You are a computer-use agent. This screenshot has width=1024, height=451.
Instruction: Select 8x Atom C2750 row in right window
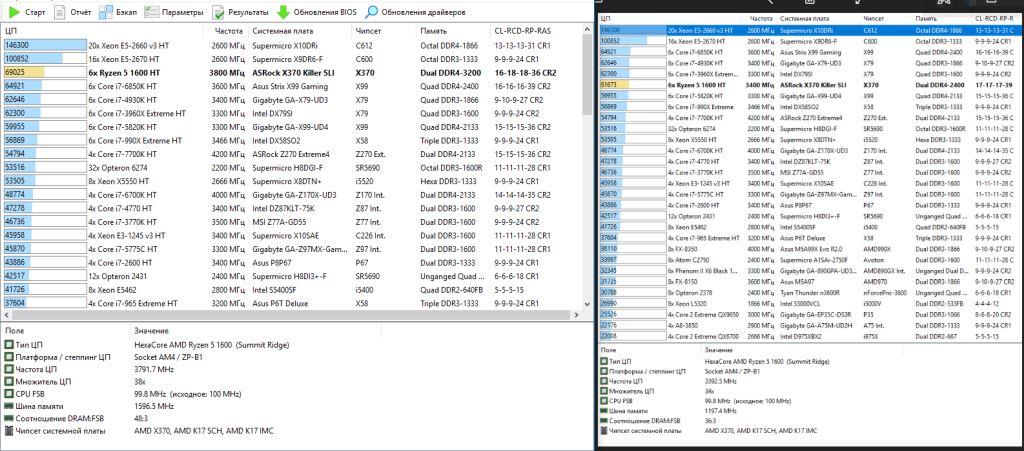(x=811, y=259)
